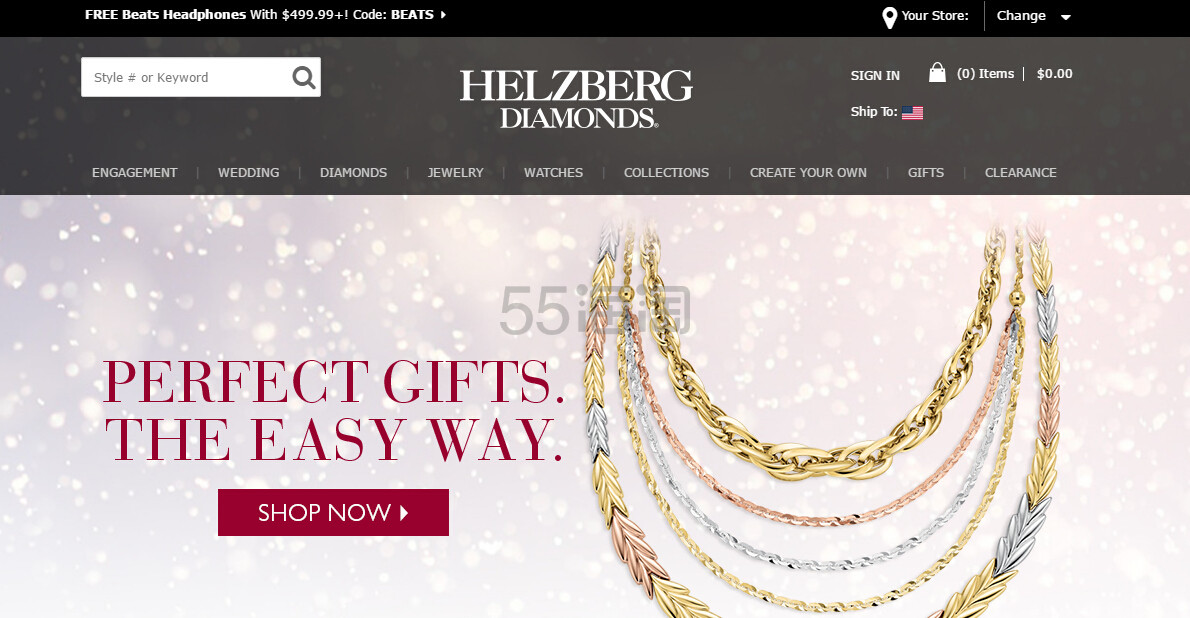Image resolution: width=1190 pixels, height=618 pixels.
Task: Open the Engagement menu
Action: pos(134,172)
